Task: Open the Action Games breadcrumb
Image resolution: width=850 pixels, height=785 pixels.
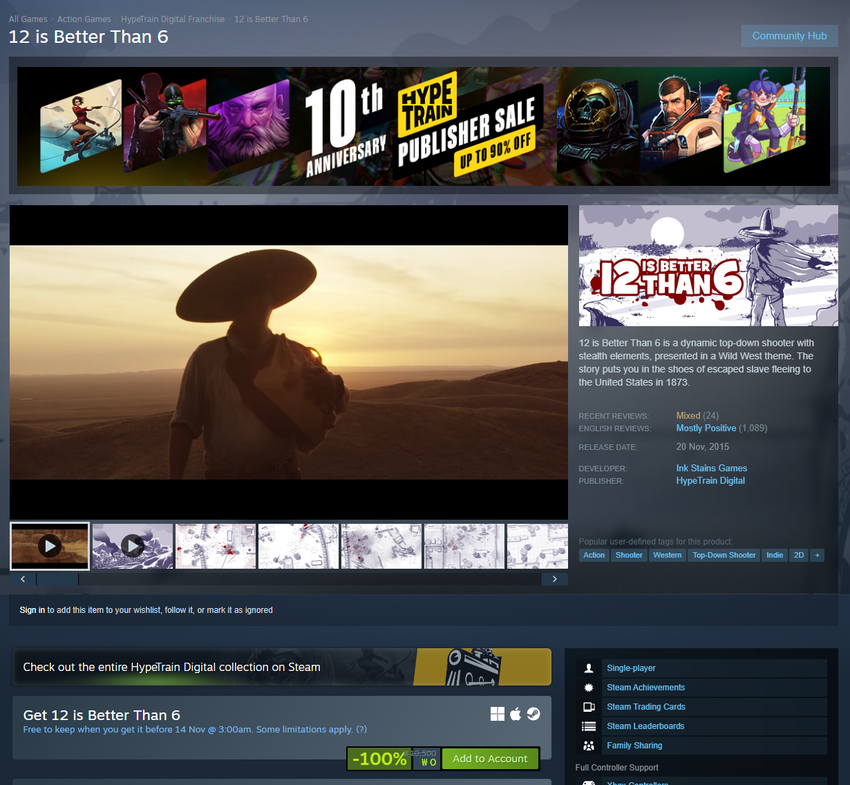Action: 84,19
